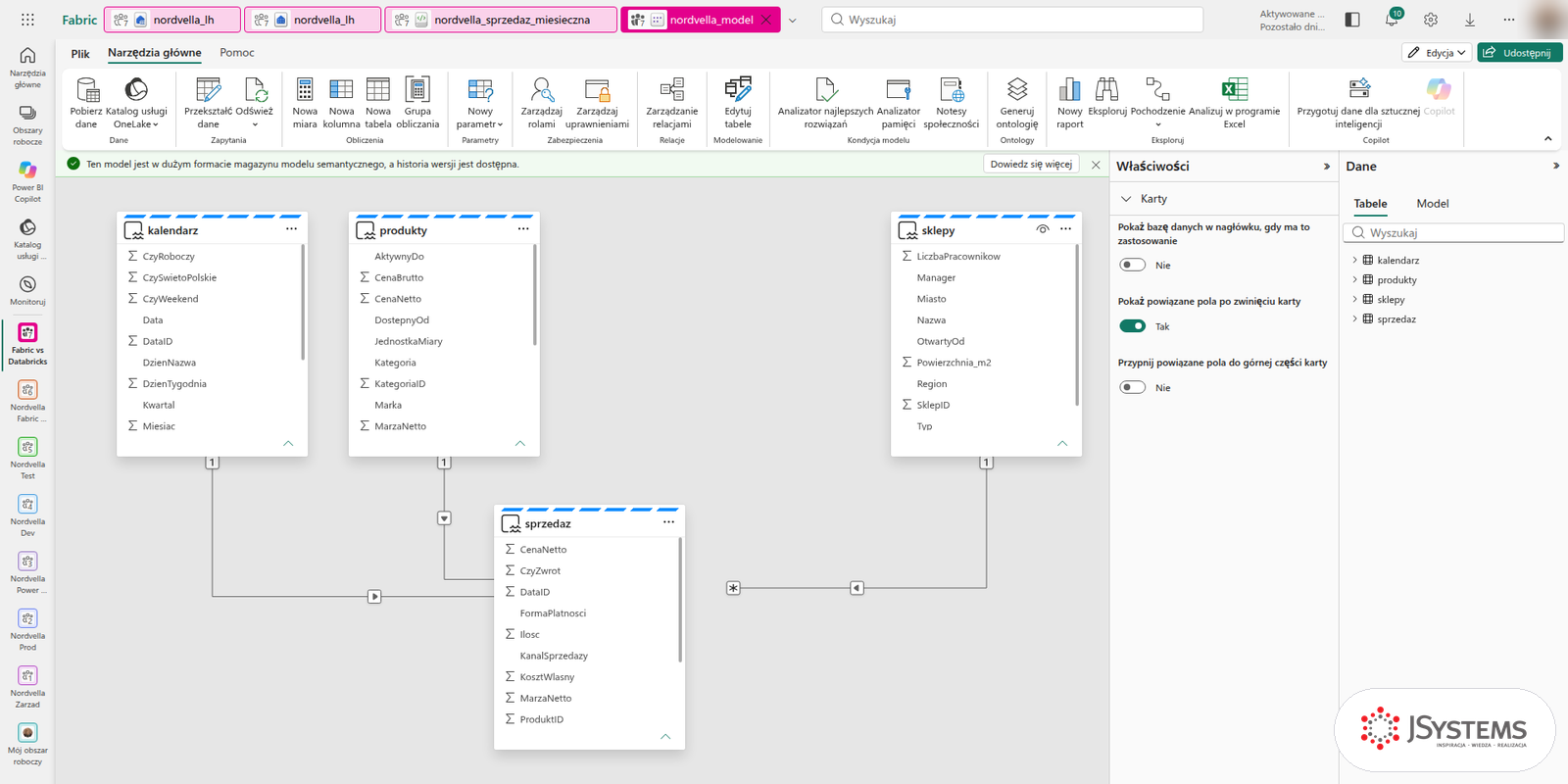Screen dimensions: 1568x784
Task: Click the sprzedaz table scrollbar
Action: (x=680, y=600)
